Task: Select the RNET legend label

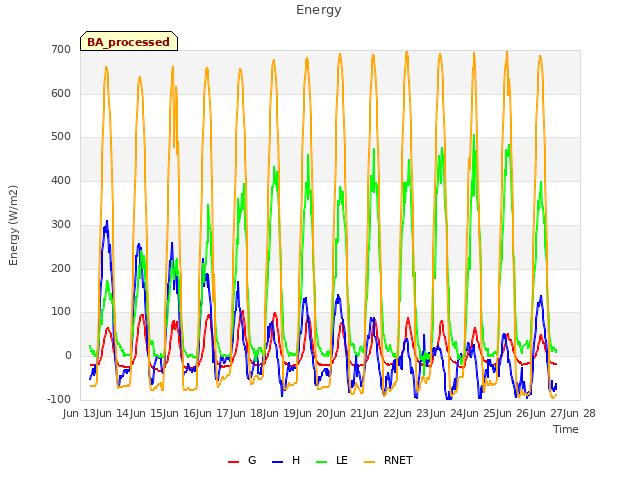Action: 398,460
